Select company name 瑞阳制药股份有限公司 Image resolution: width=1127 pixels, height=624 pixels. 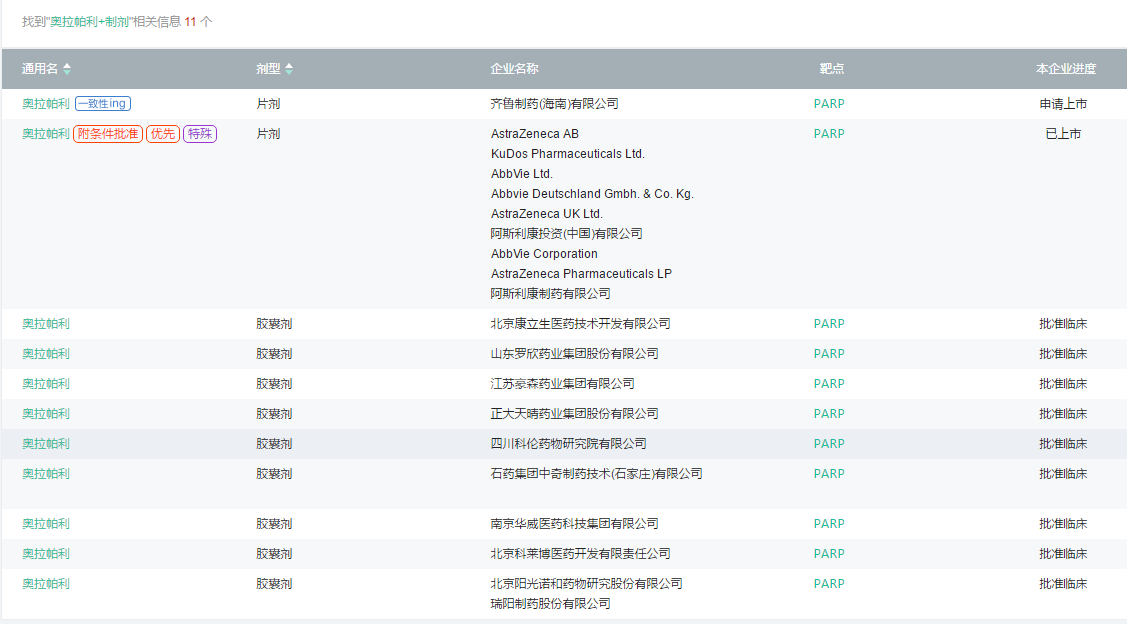point(551,604)
